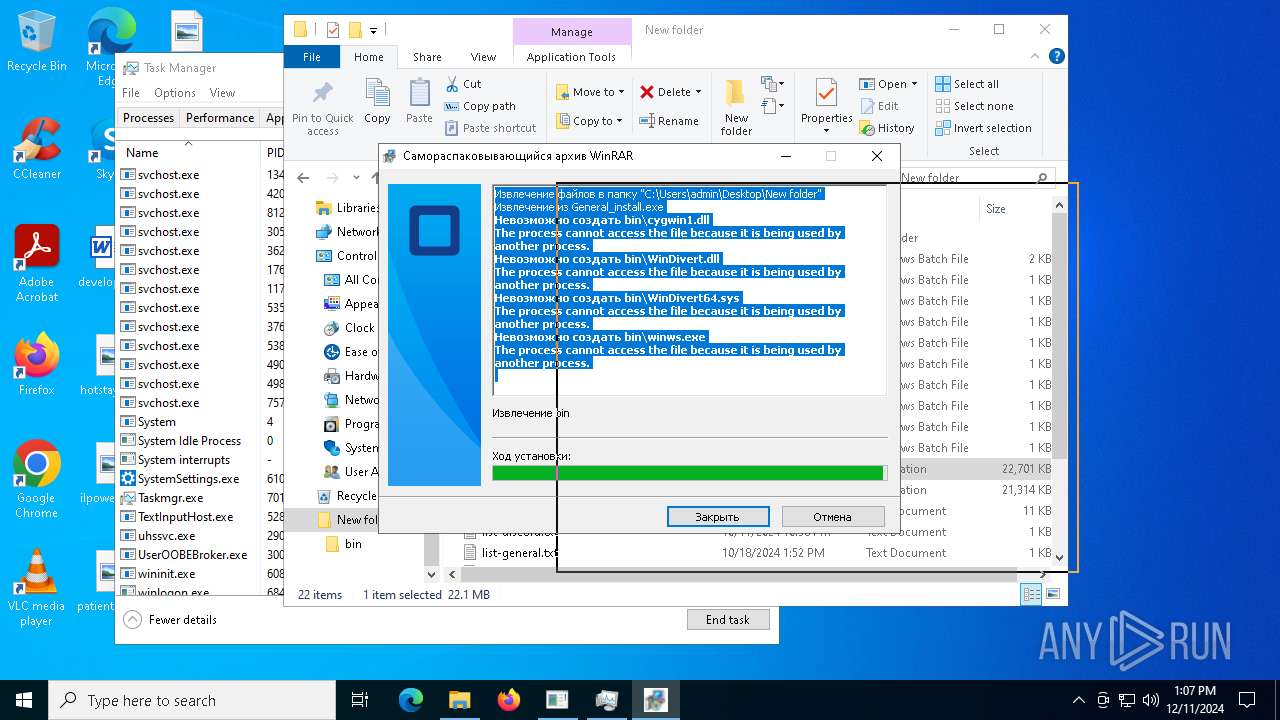The image size is (1280, 720).
Task: Click Rename in the ribbon
Action: coord(670,121)
